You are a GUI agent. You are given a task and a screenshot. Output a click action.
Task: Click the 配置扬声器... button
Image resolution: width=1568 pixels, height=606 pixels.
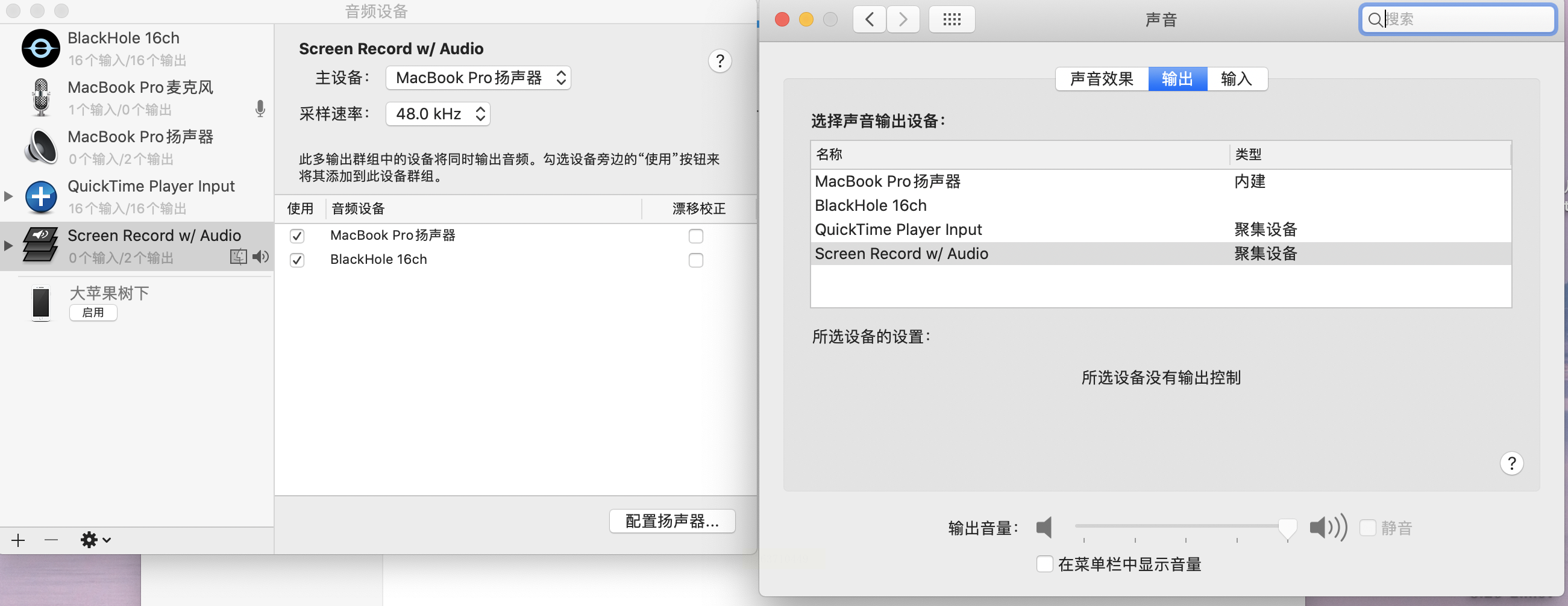coord(672,521)
